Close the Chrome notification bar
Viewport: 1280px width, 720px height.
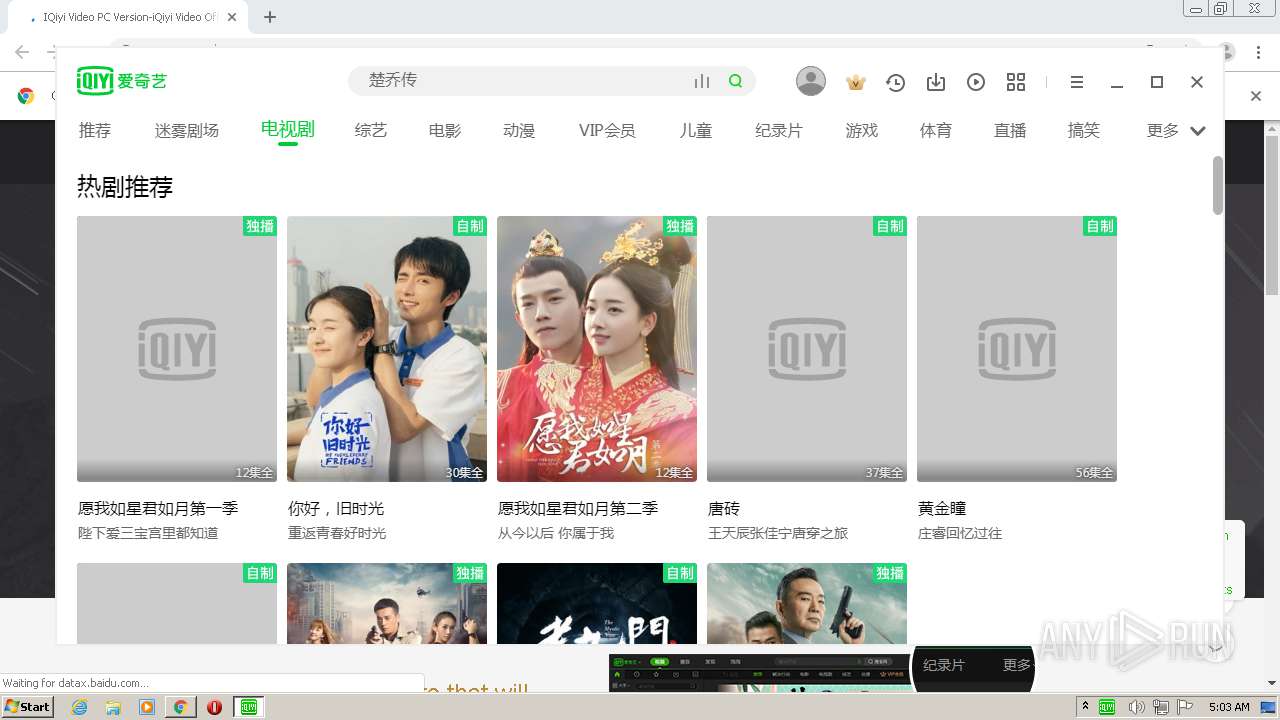(x=1257, y=96)
